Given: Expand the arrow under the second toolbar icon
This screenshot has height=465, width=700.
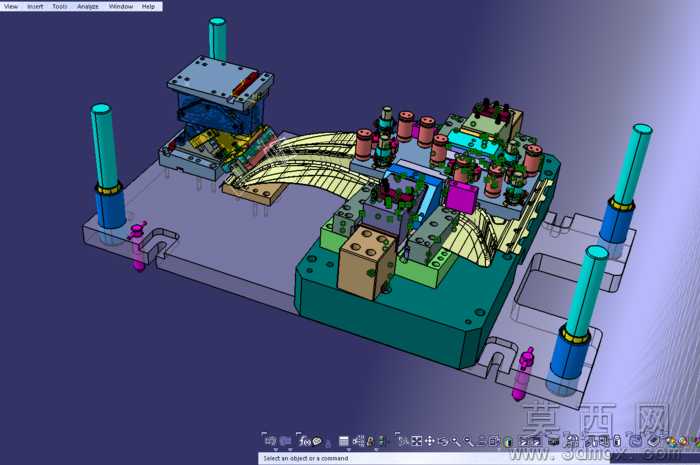Looking at the screenshot, I should (290, 449).
